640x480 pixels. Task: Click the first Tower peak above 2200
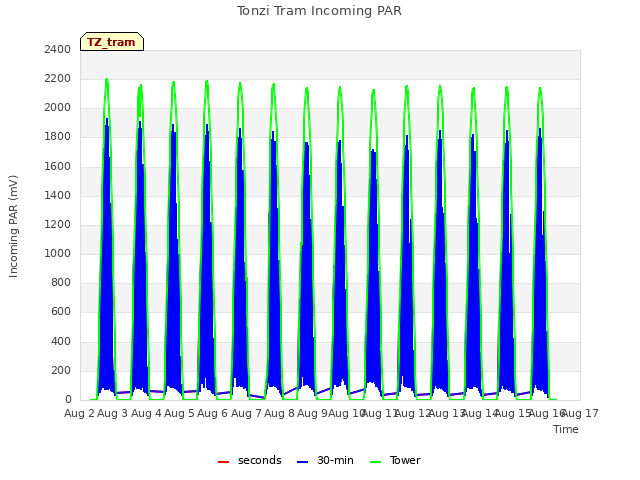(x=107, y=79)
